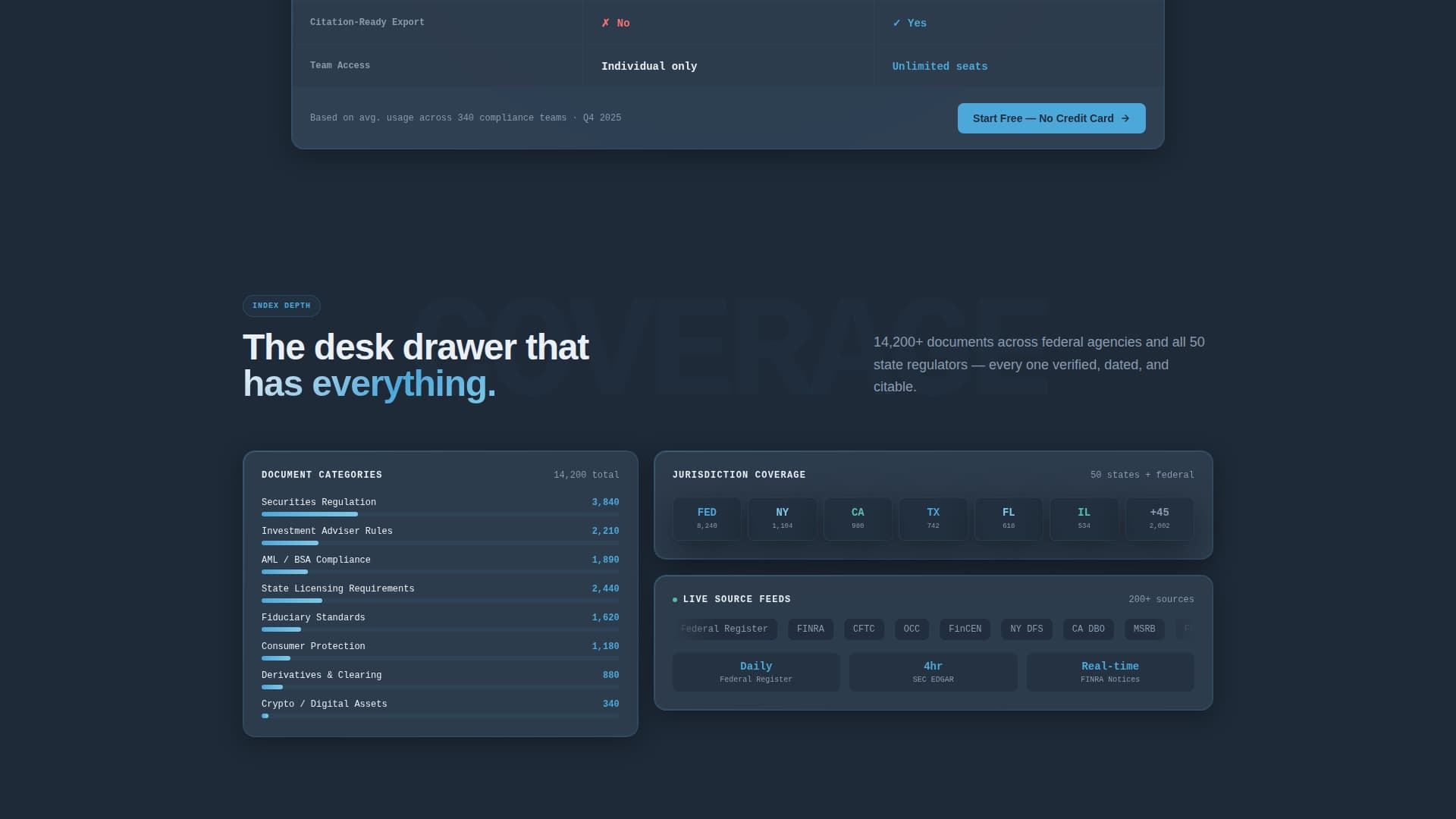Select the CA jurisdiction tile
Viewport: 1456px width, 819px height.
point(858,519)
